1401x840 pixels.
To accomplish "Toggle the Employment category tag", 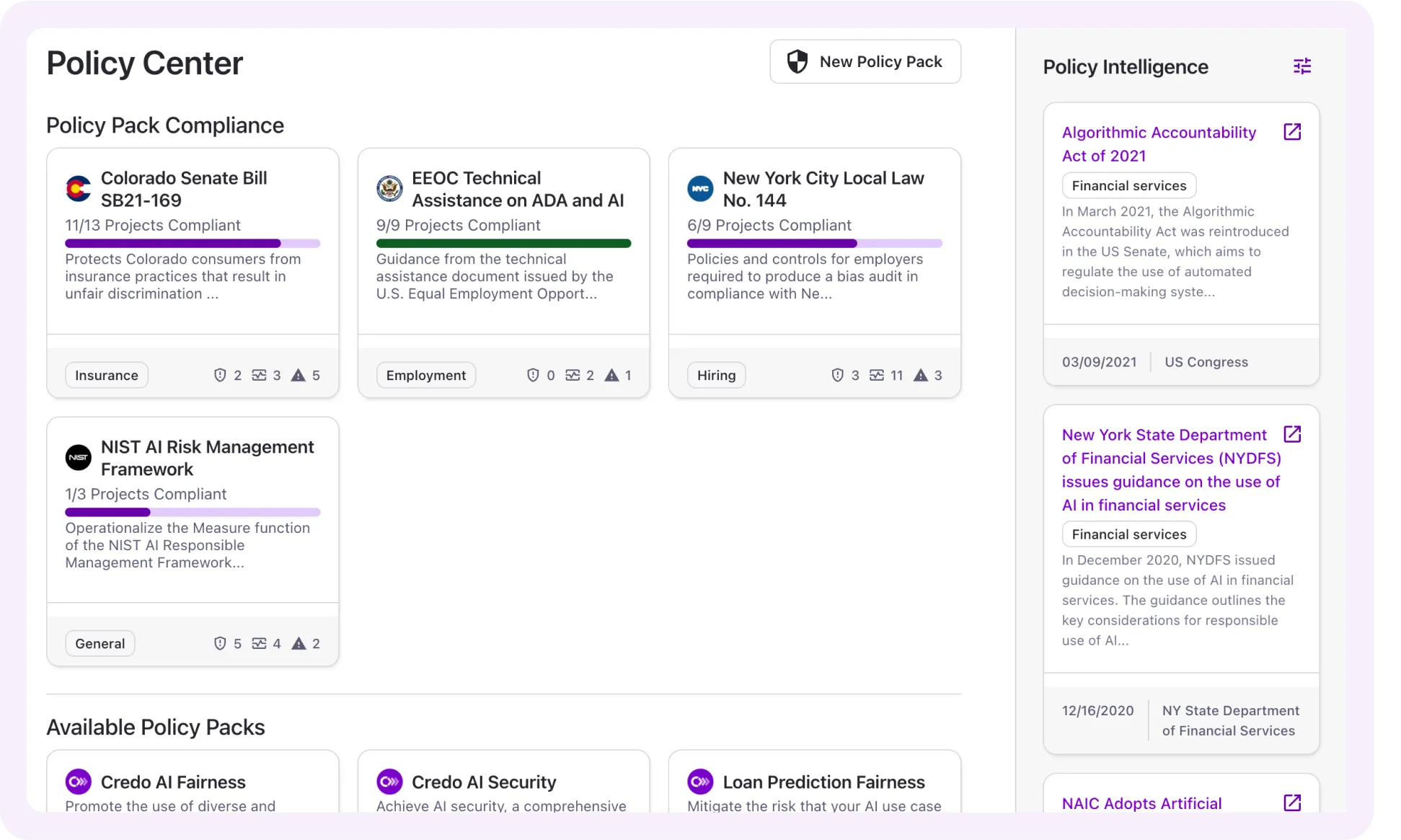I will click(x=425, y=375).
